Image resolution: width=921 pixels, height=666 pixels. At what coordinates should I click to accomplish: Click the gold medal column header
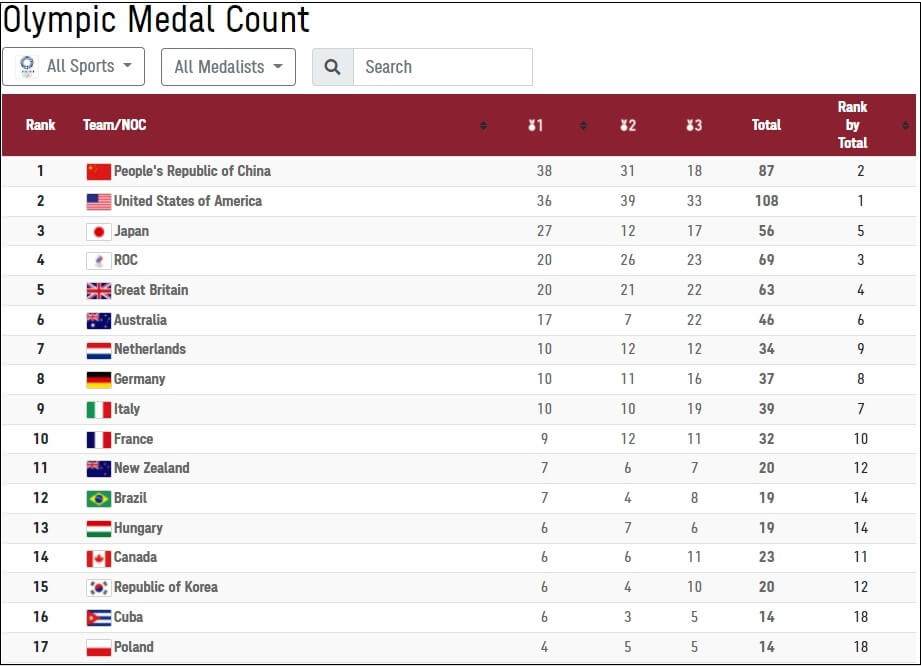tap(536, 125)
